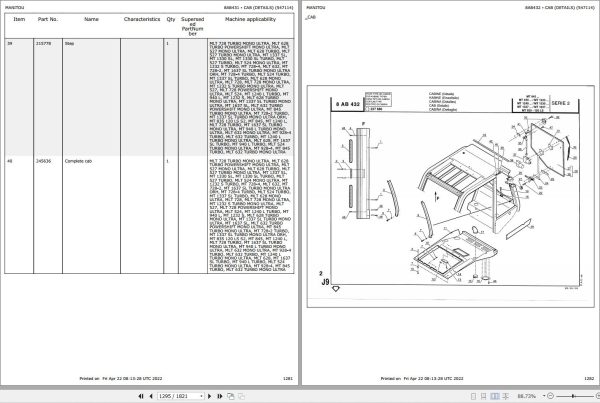Click page number 1282 in right footer
600x403 pixels.
(589, 379)
